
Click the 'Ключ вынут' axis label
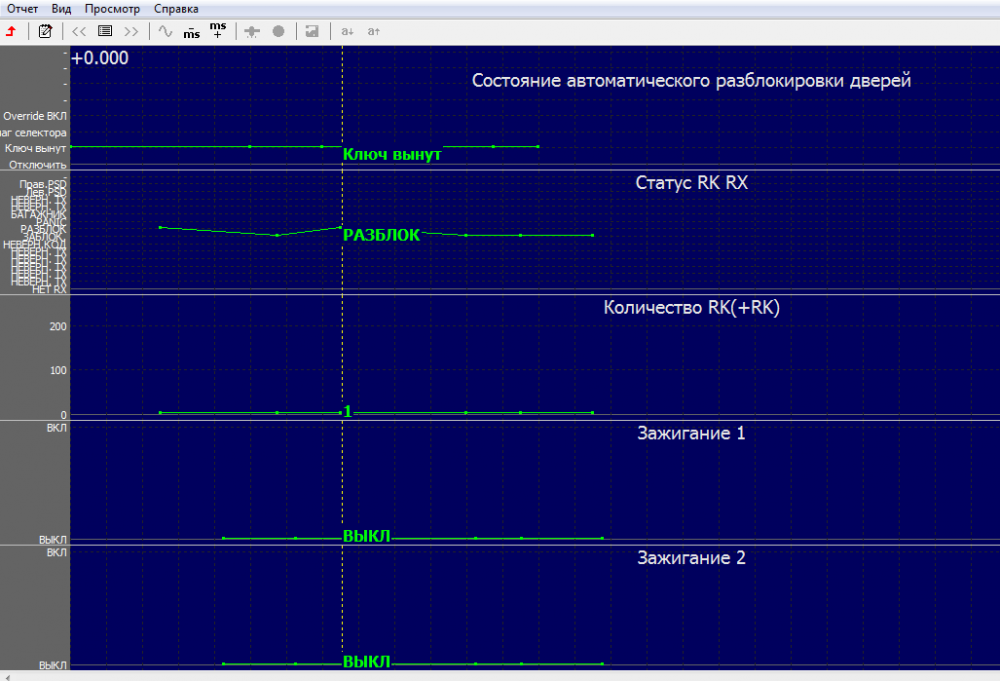(x=36, y=149)
